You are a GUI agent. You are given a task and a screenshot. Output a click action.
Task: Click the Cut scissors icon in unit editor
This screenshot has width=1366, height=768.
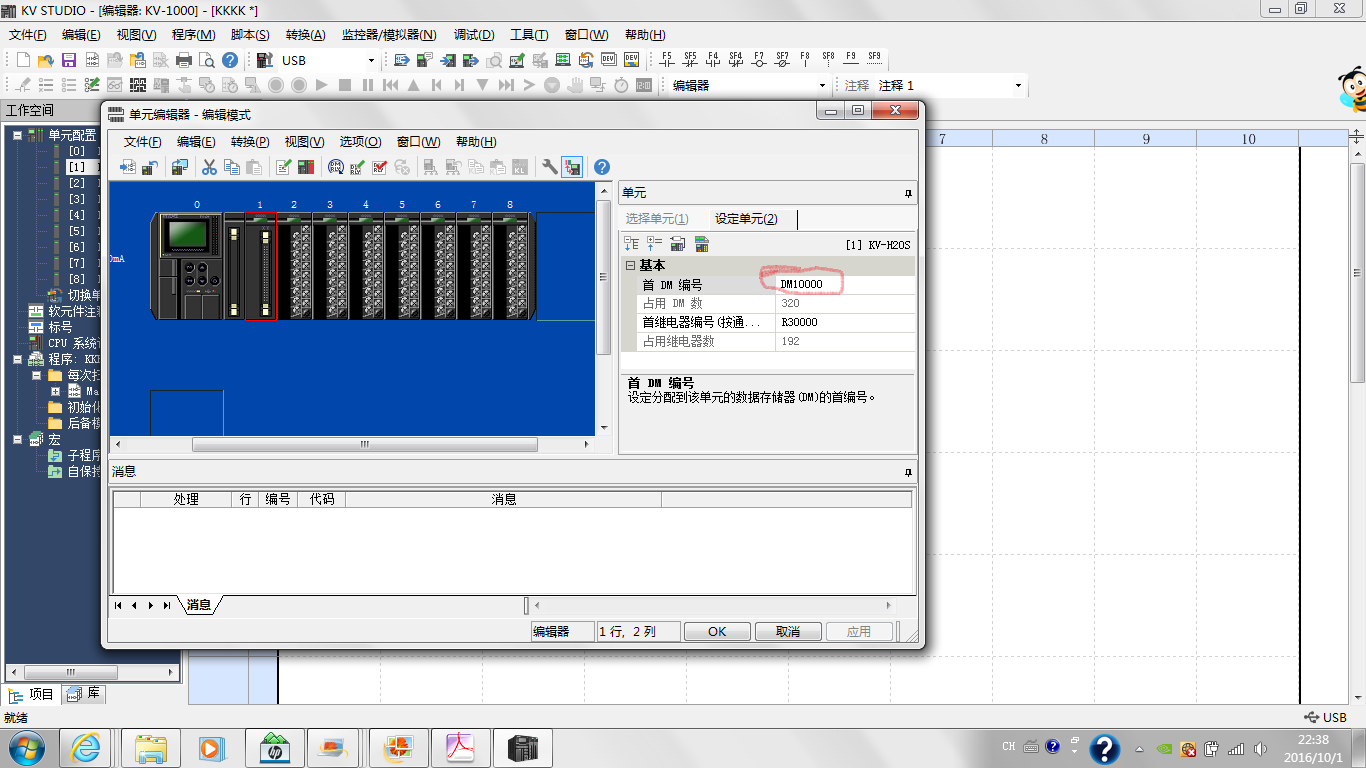click(x=210, y=167)
